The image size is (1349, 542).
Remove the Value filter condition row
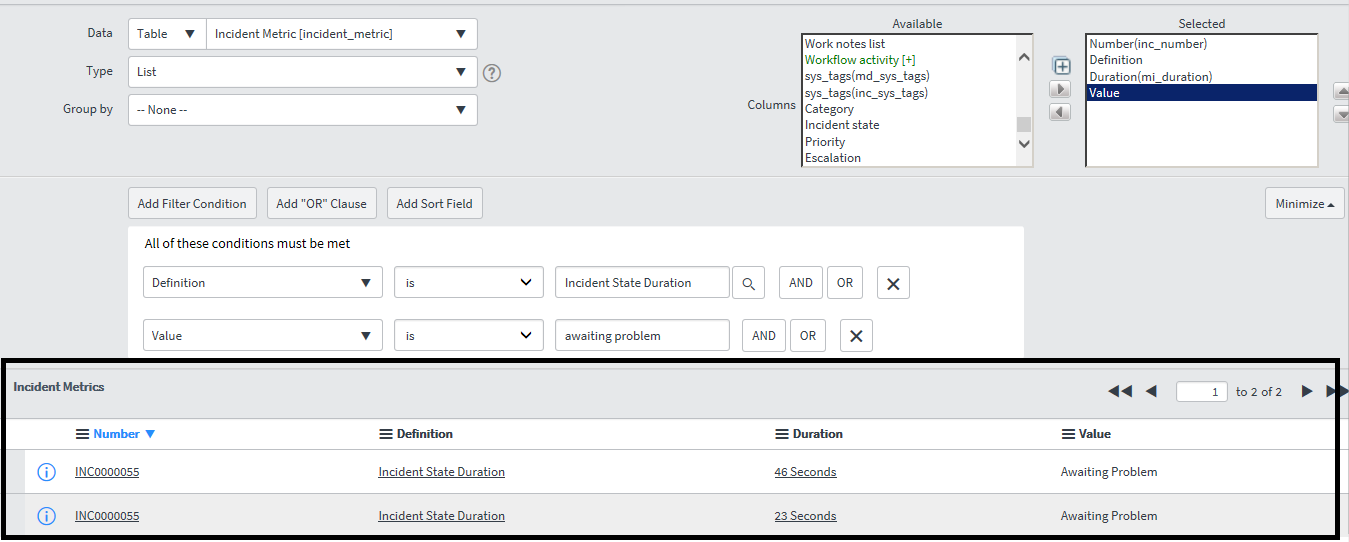coord(856,336)
